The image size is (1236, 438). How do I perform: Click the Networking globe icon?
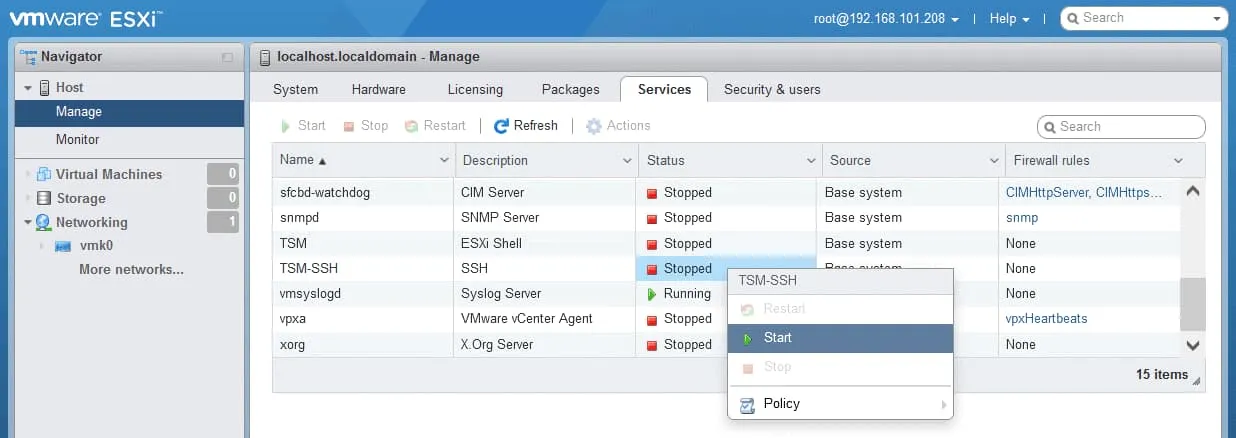[x=44, y=222]
